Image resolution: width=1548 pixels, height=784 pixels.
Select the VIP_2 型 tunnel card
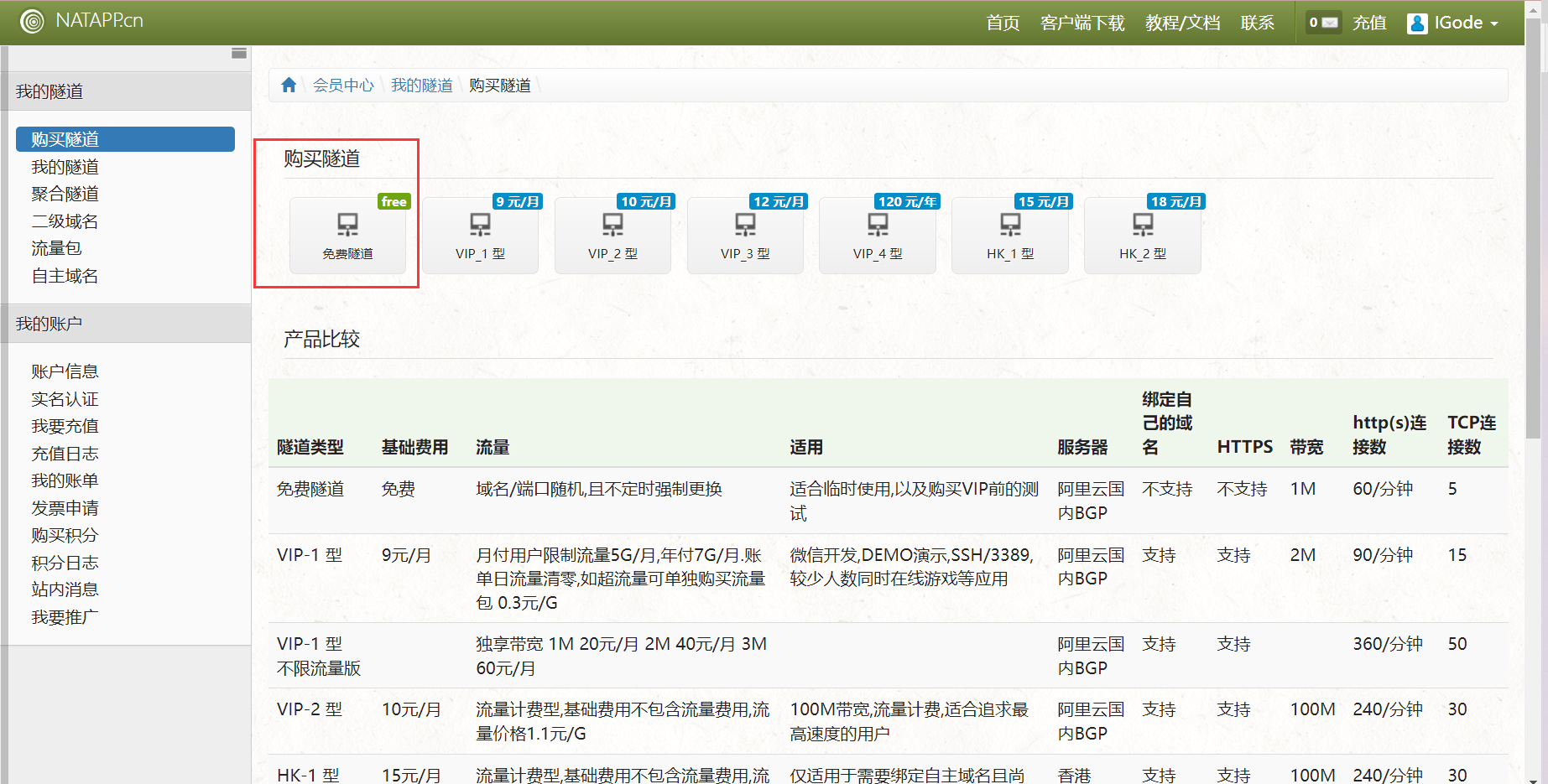click(612, 236)
